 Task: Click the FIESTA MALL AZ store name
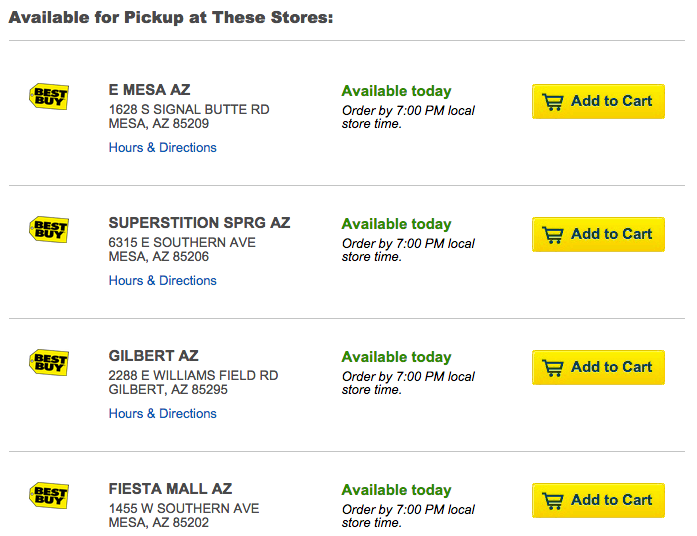pyautogui.click(x=170, y=489)
